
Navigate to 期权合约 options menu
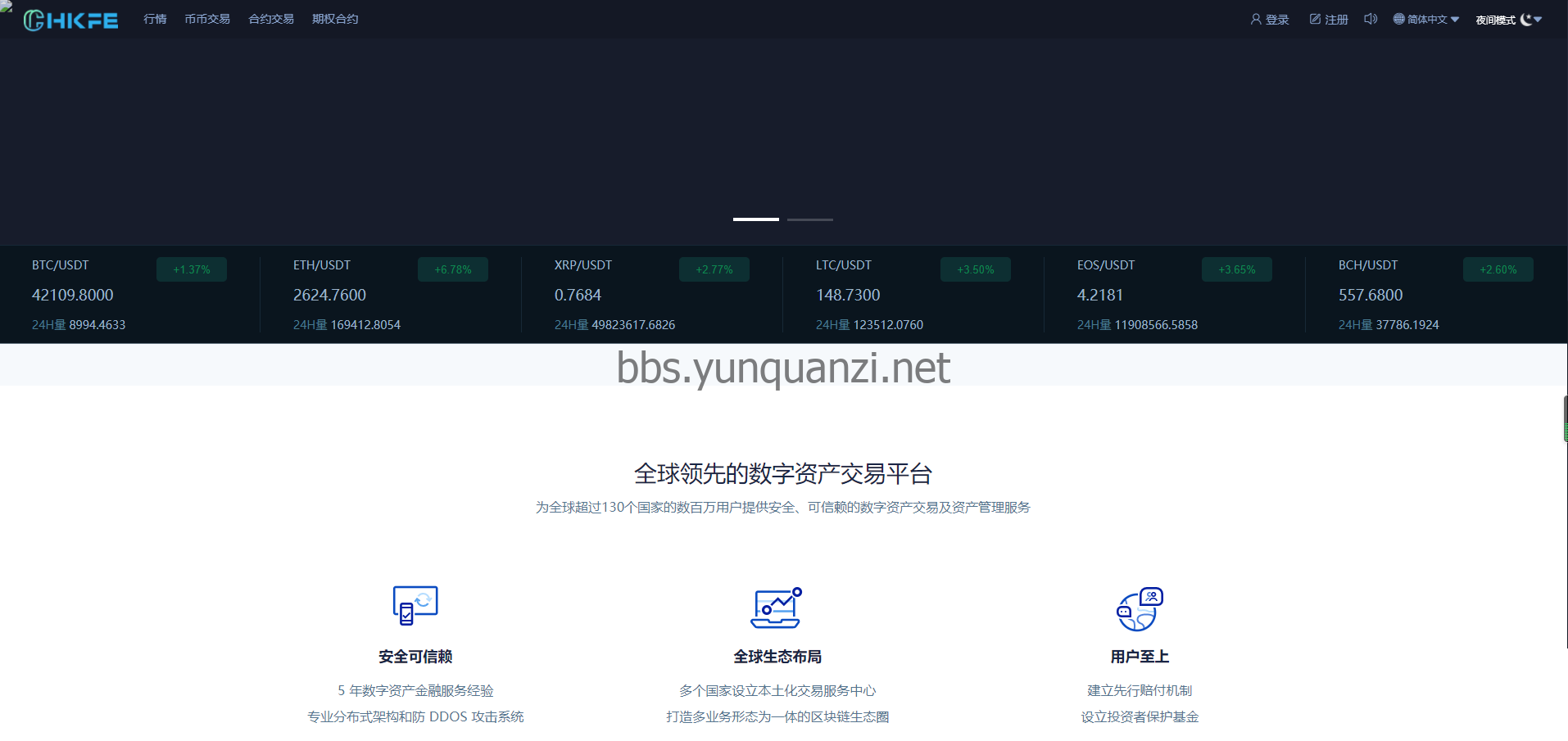coord(335,19)
